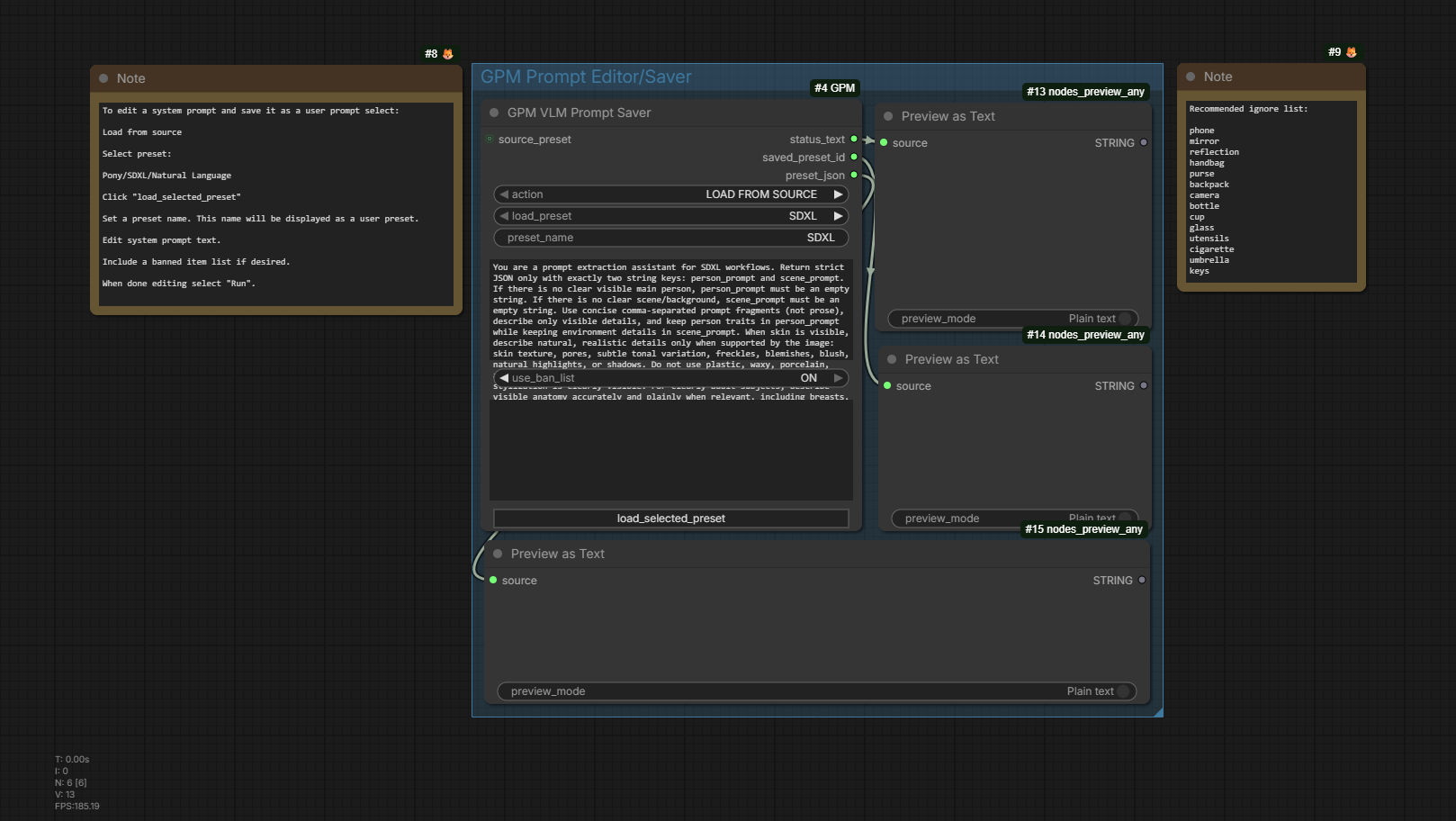Click the load_preset right arrow
The width and height of the screenshot is (1456, 821).
point(838,216)
